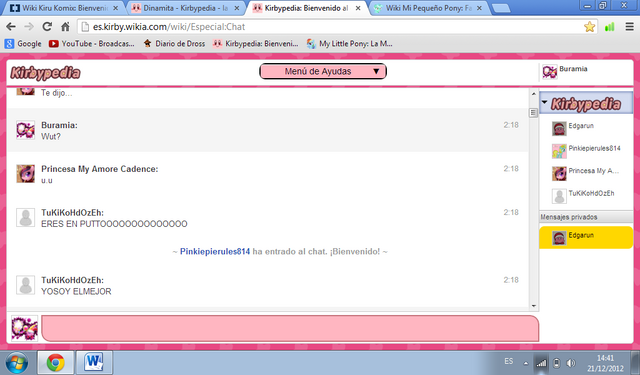Switch to Wiki Kiru Komic tab
The image size is (640, 375).
(63, 8)
